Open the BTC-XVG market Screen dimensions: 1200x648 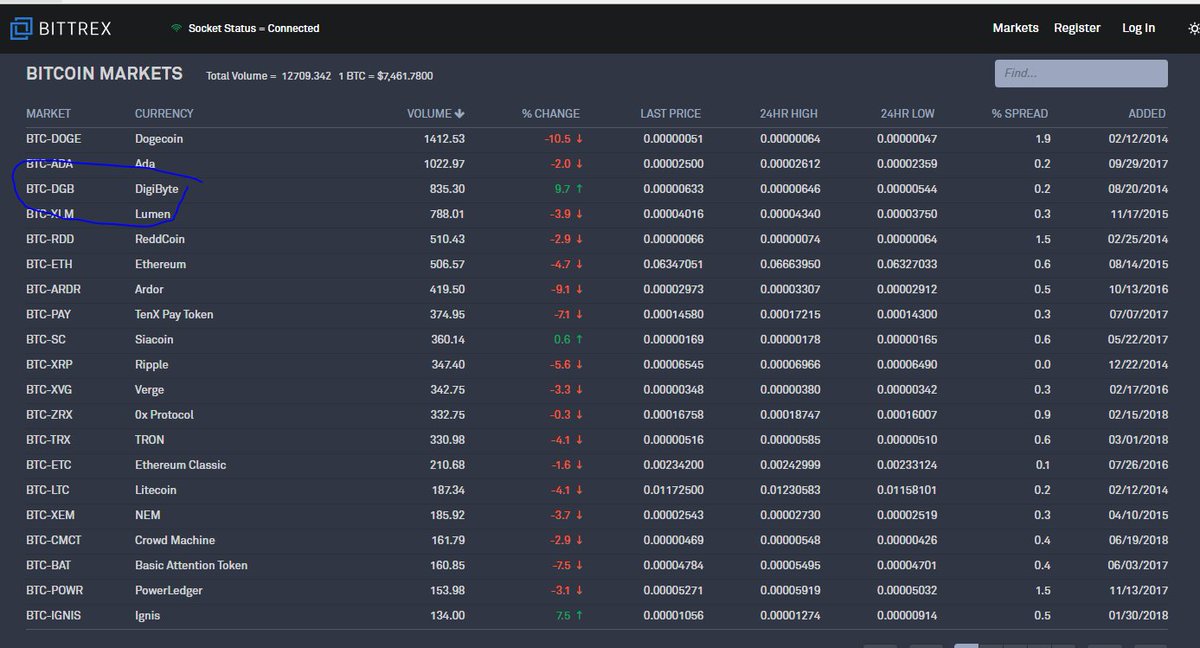coord(49,390)
